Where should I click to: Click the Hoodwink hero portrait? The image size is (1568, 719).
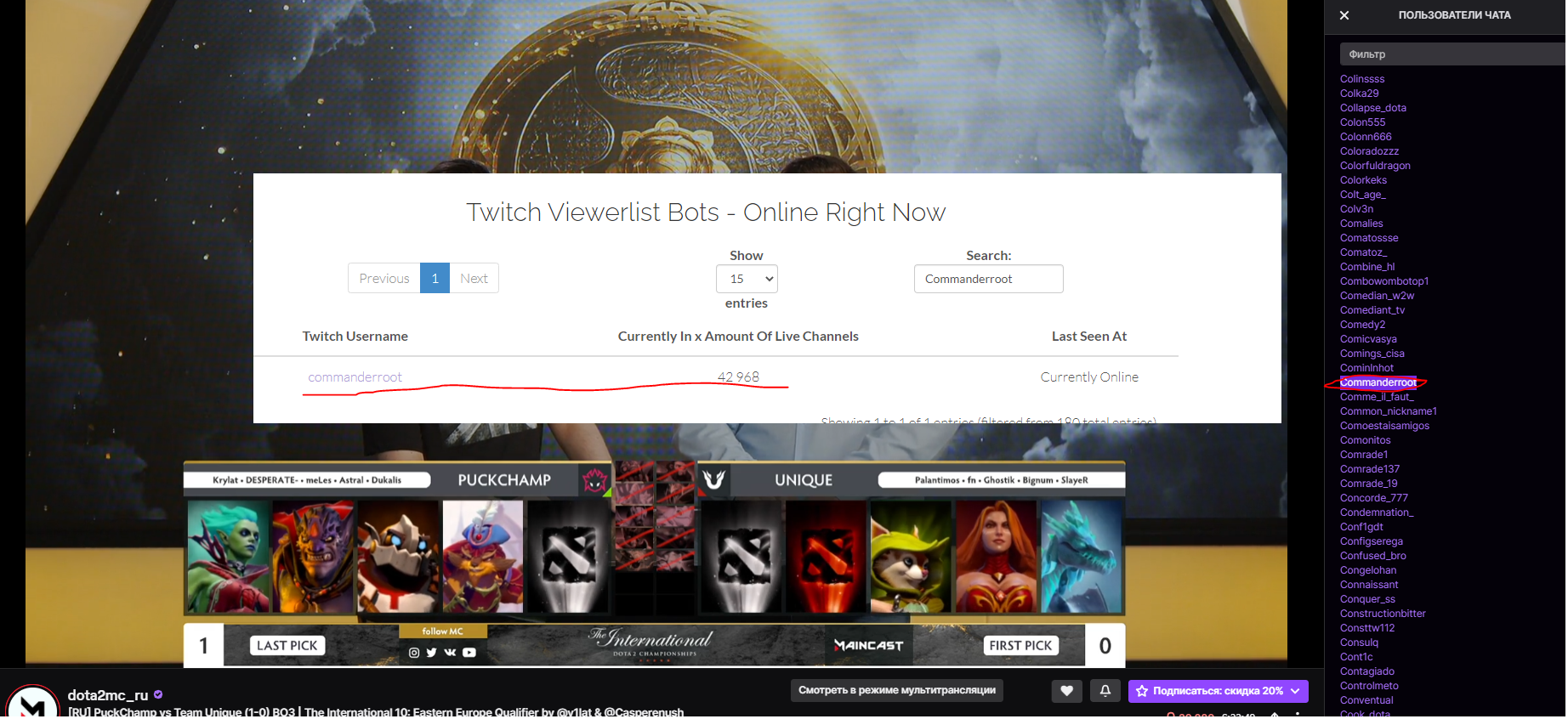pyautogui.click(x=911, y=557)
